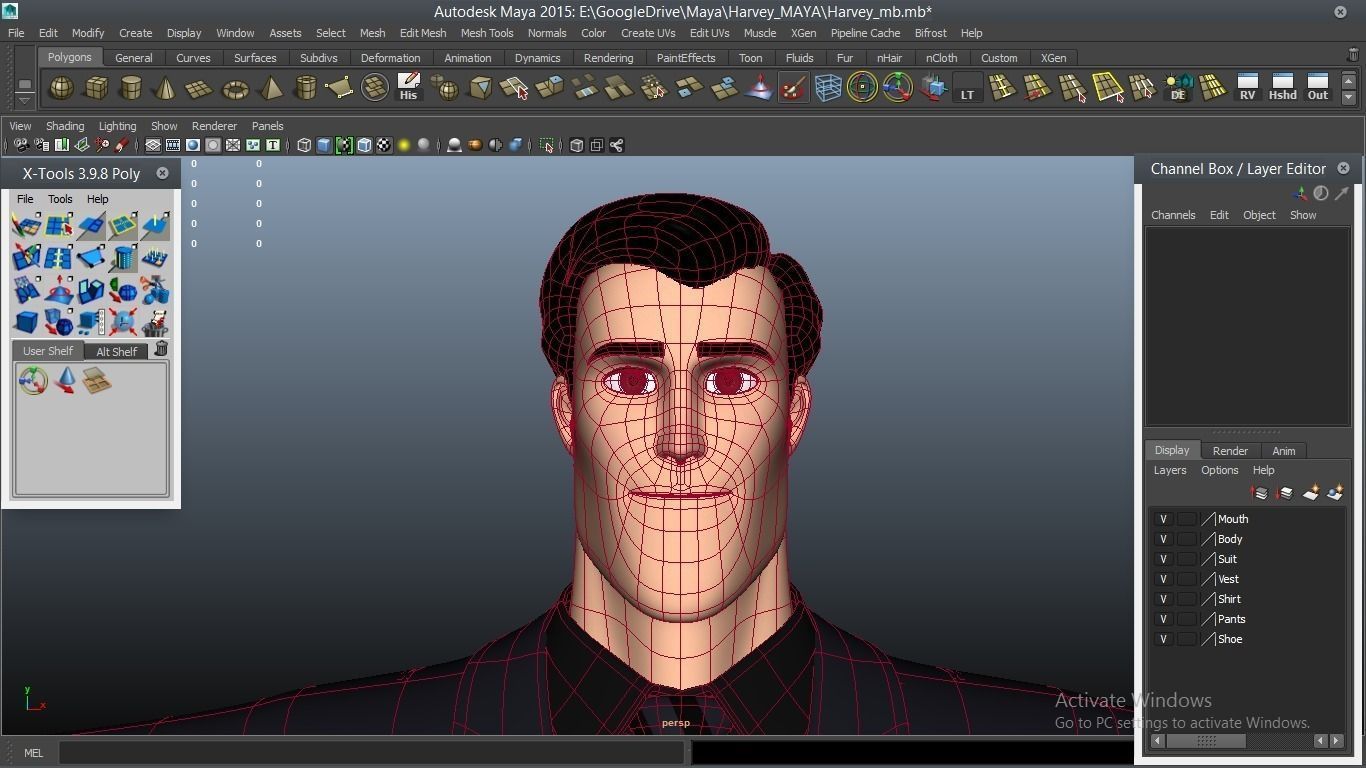Click the Layer Editor horizontal scrollbar
This screenshot has height=768, width=1366.
(x=1206, y=741)
